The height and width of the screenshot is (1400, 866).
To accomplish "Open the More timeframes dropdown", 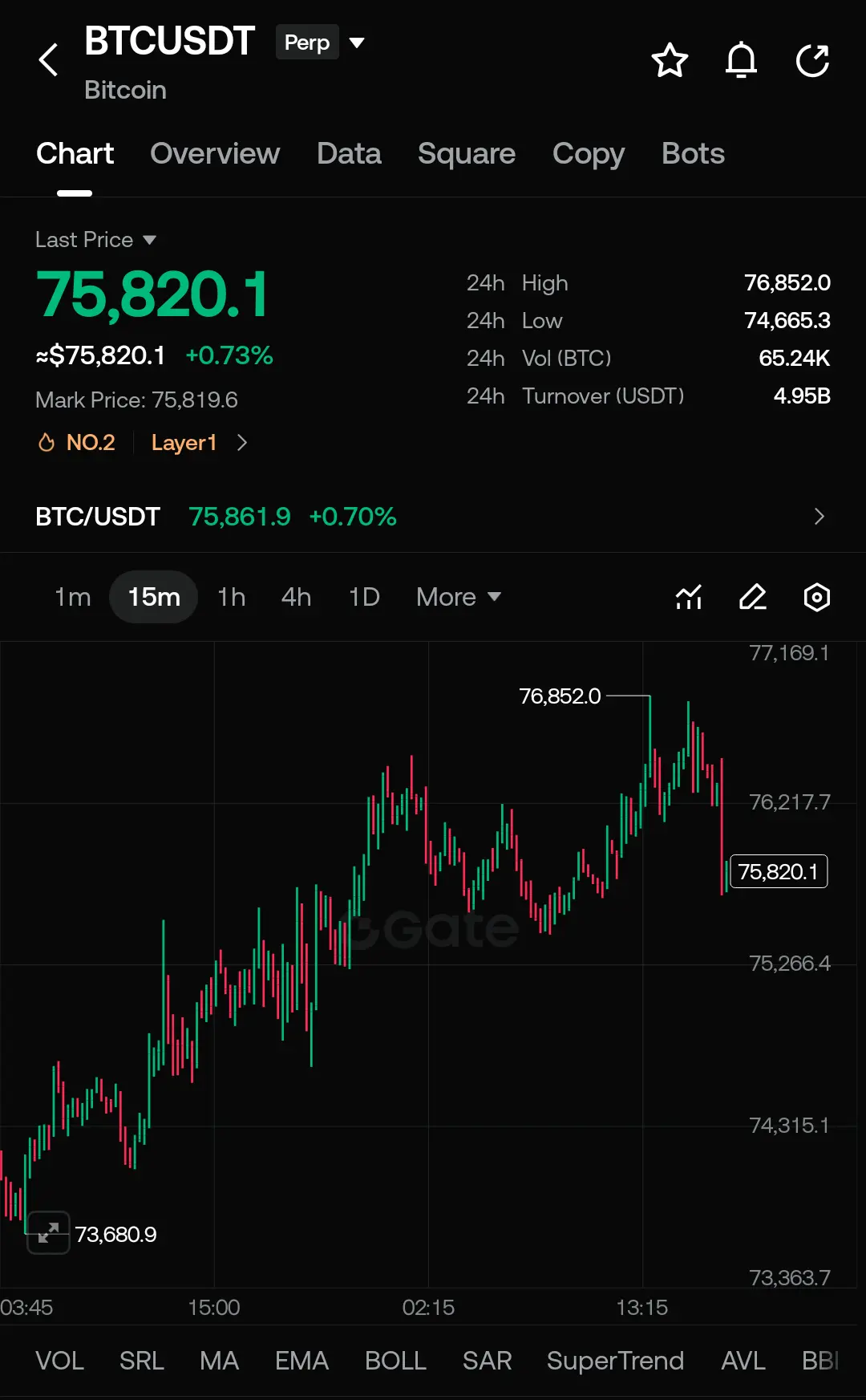I will tap(459, 597).
